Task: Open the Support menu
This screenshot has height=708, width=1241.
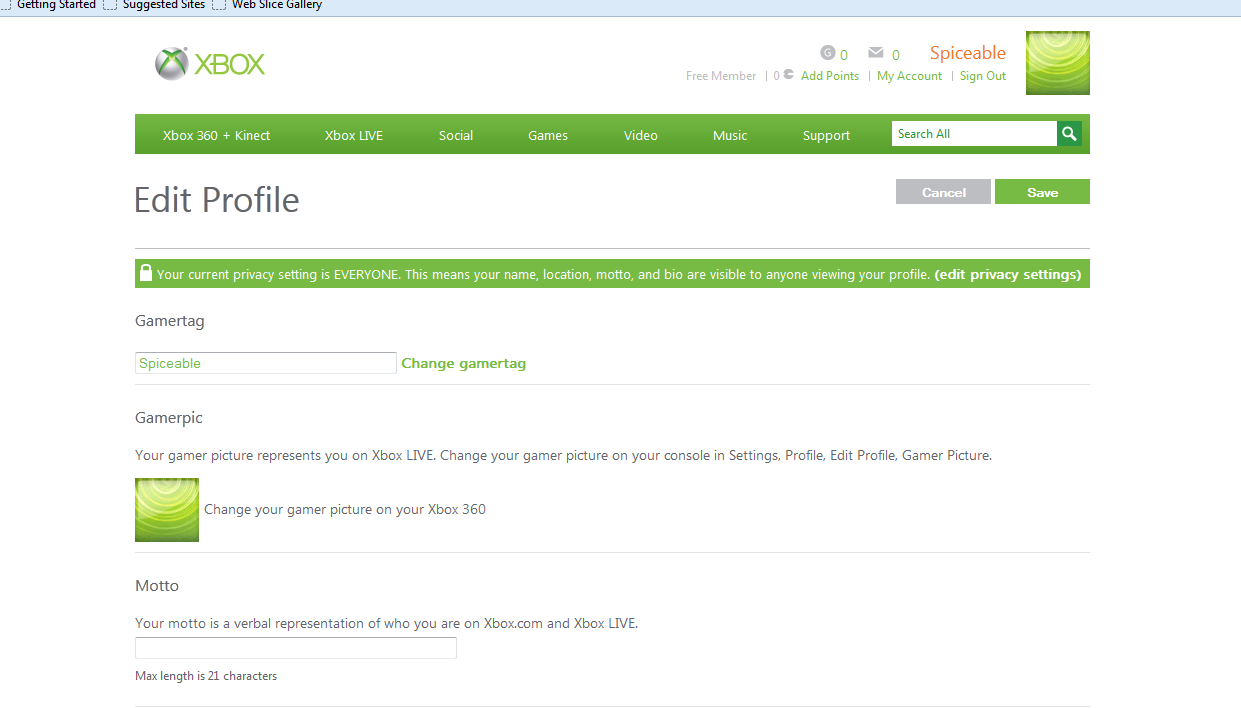Action: (826, 135)
